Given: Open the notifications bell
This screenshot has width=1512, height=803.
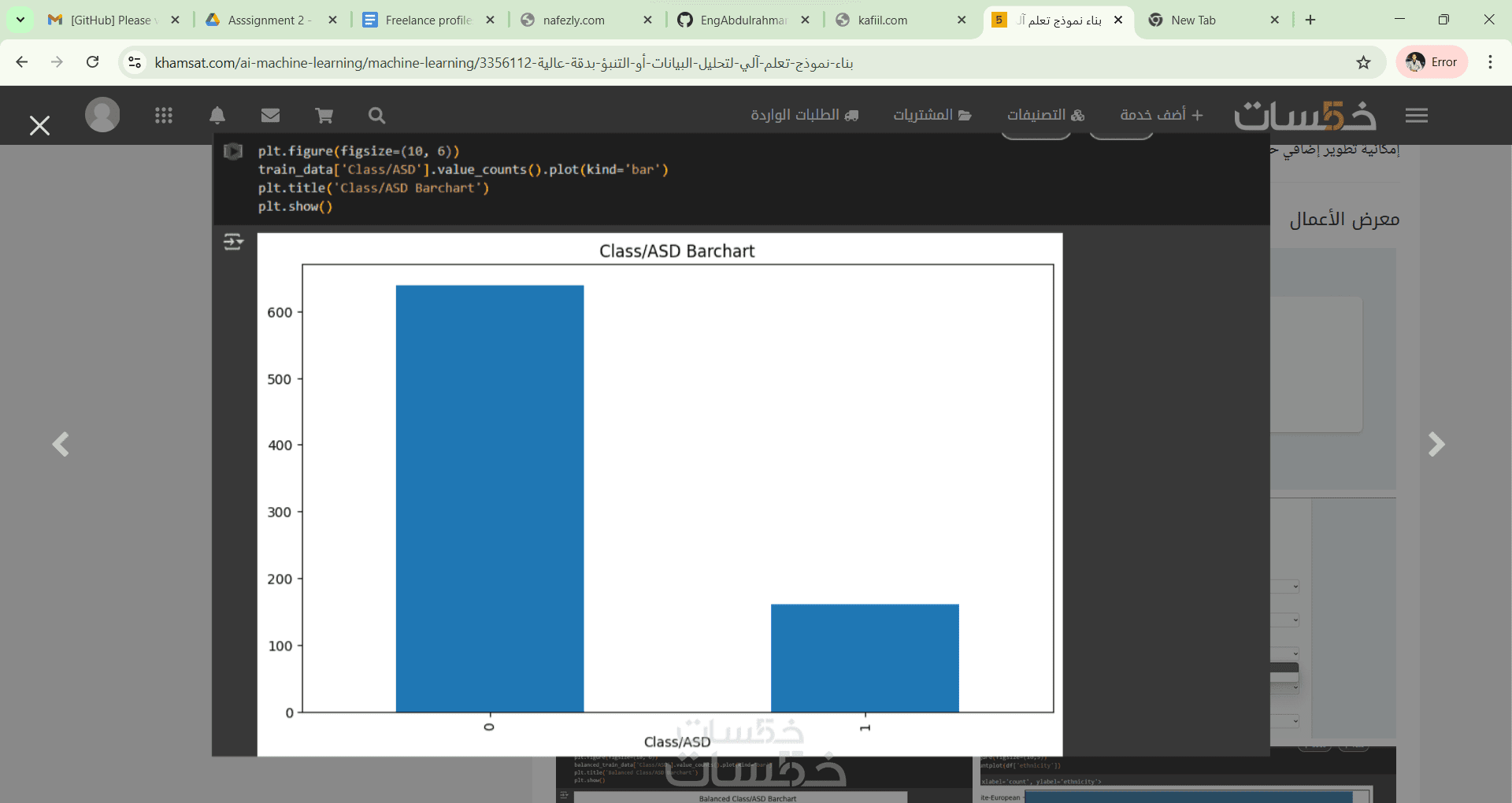Looking at the screenshot, I should pyautogui.click(x=217, y=116).
